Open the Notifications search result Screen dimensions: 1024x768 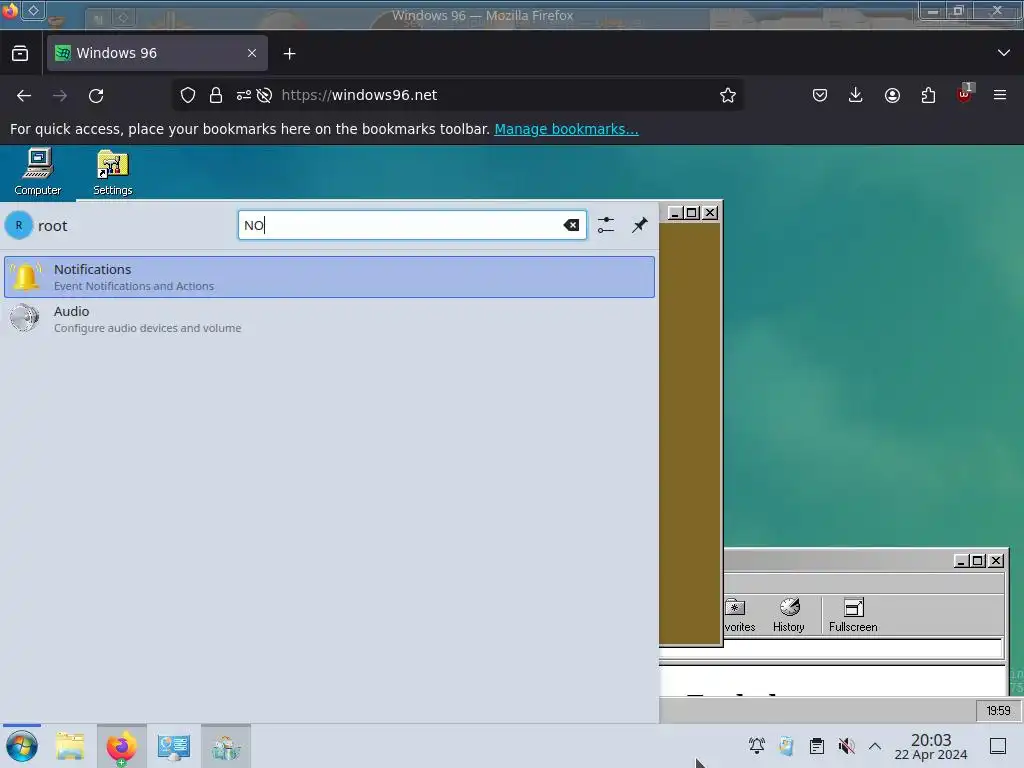coord(329,277)
